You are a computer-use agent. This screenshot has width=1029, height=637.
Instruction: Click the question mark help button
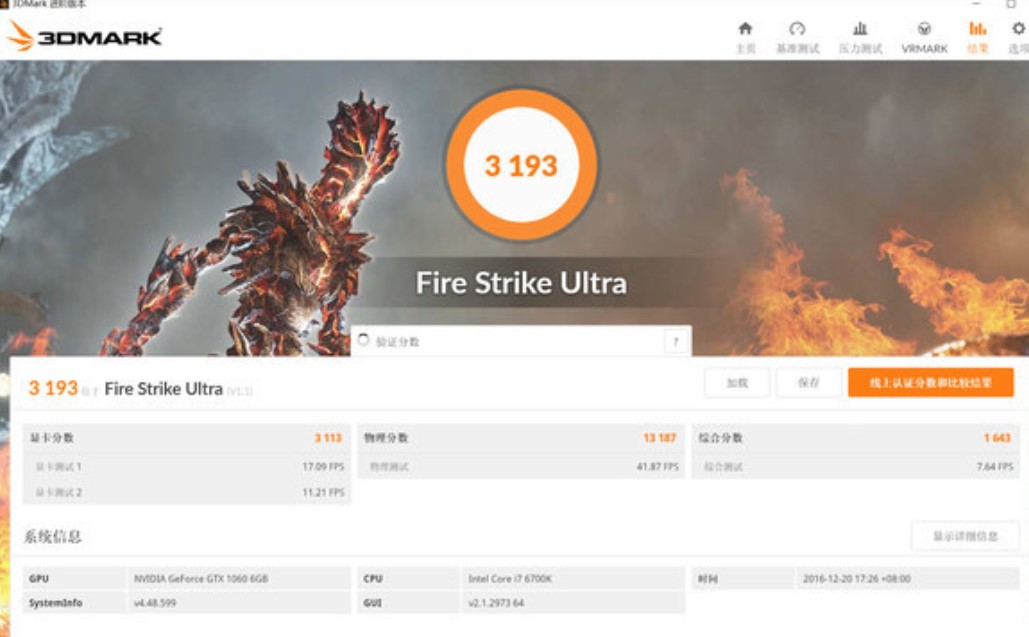pos(675,342)
